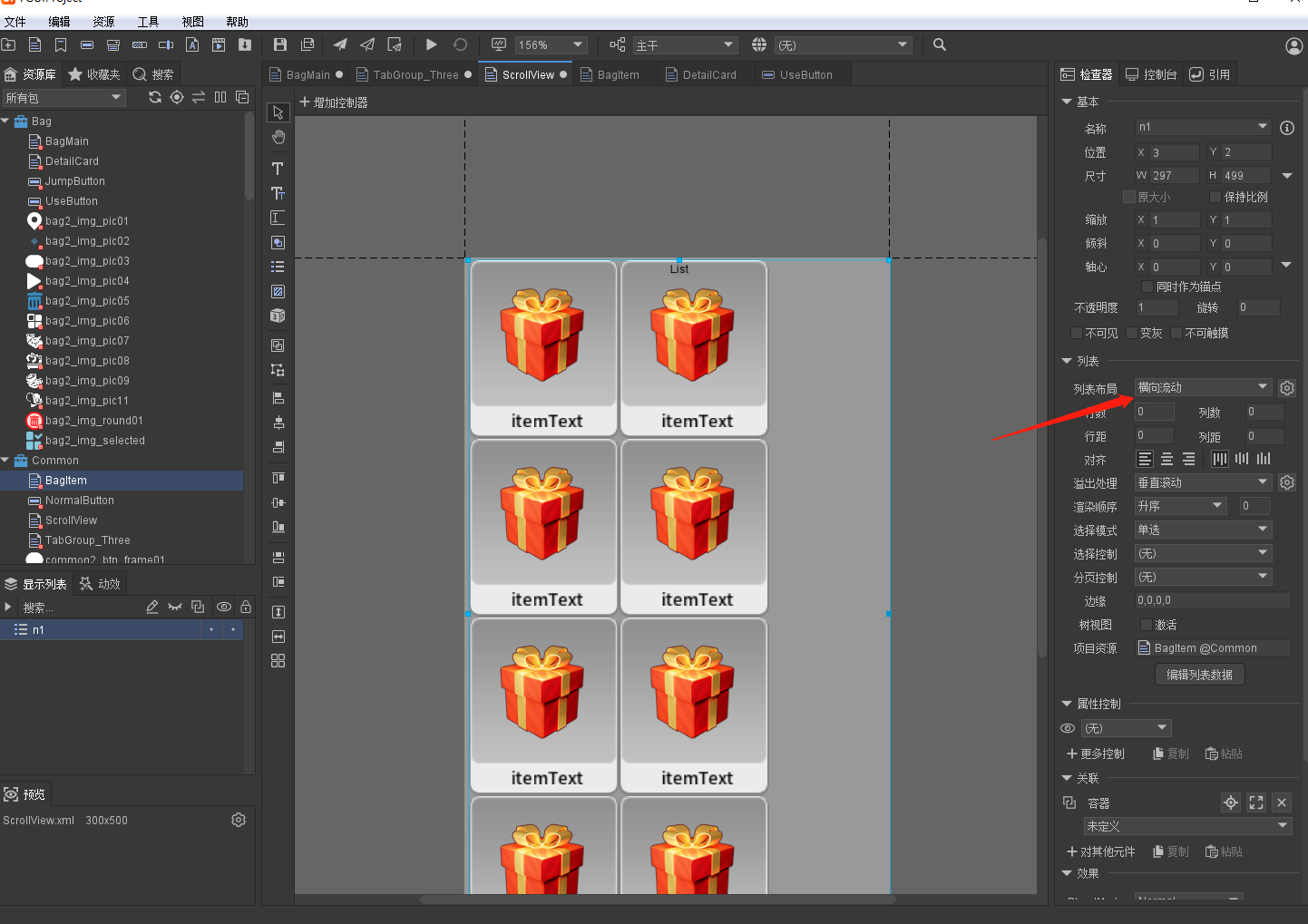This screenshot has width=1308, height=924.
Task: Enable tree view 激活 checkbox
Action: [1147, 625]
